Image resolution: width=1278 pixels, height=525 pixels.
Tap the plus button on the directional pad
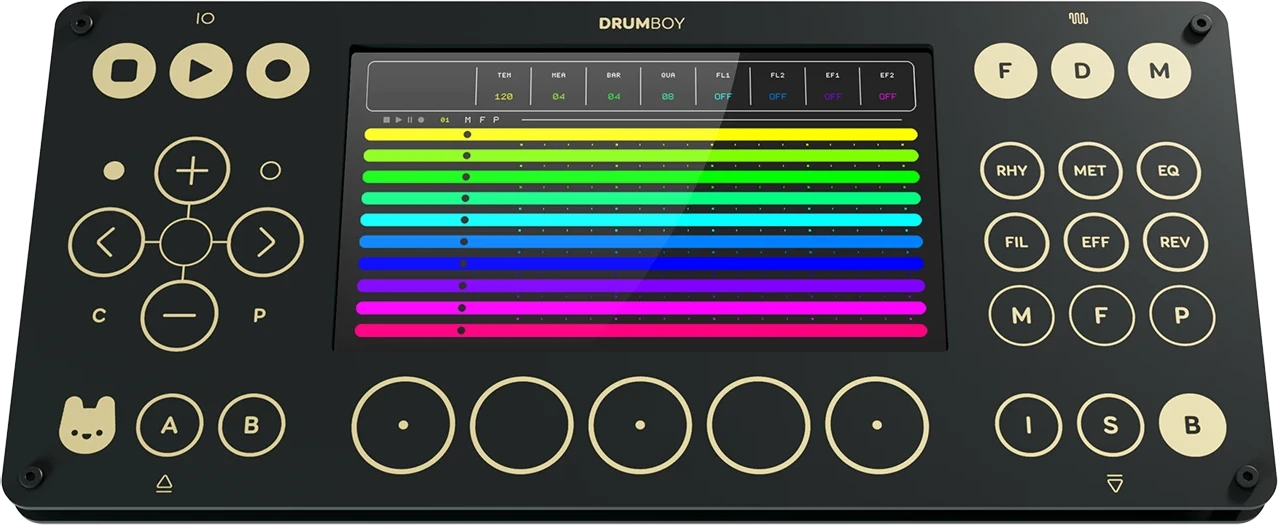point(192,171)
